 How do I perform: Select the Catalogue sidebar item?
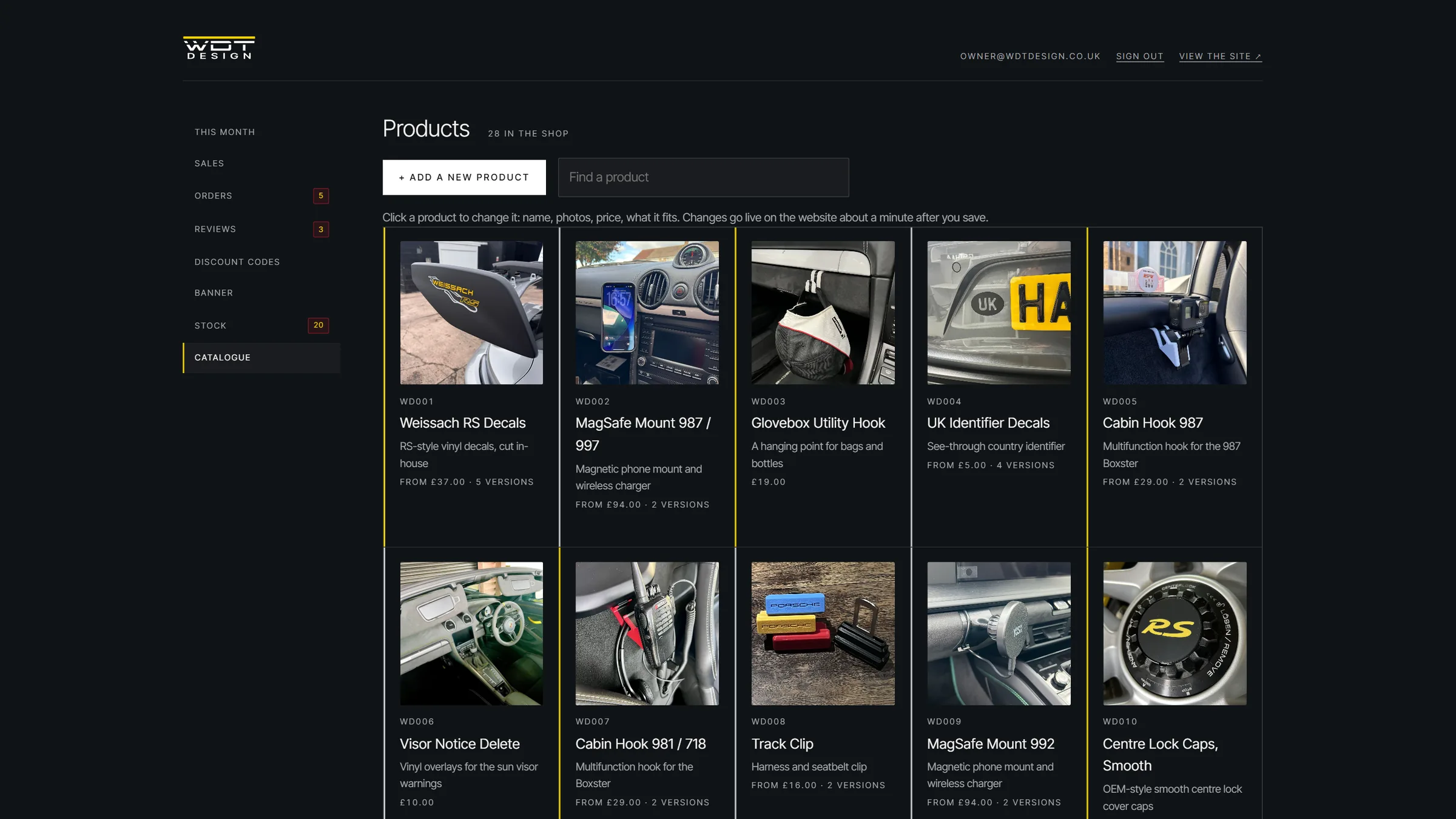pyautogui.click(x=261, y=357)
